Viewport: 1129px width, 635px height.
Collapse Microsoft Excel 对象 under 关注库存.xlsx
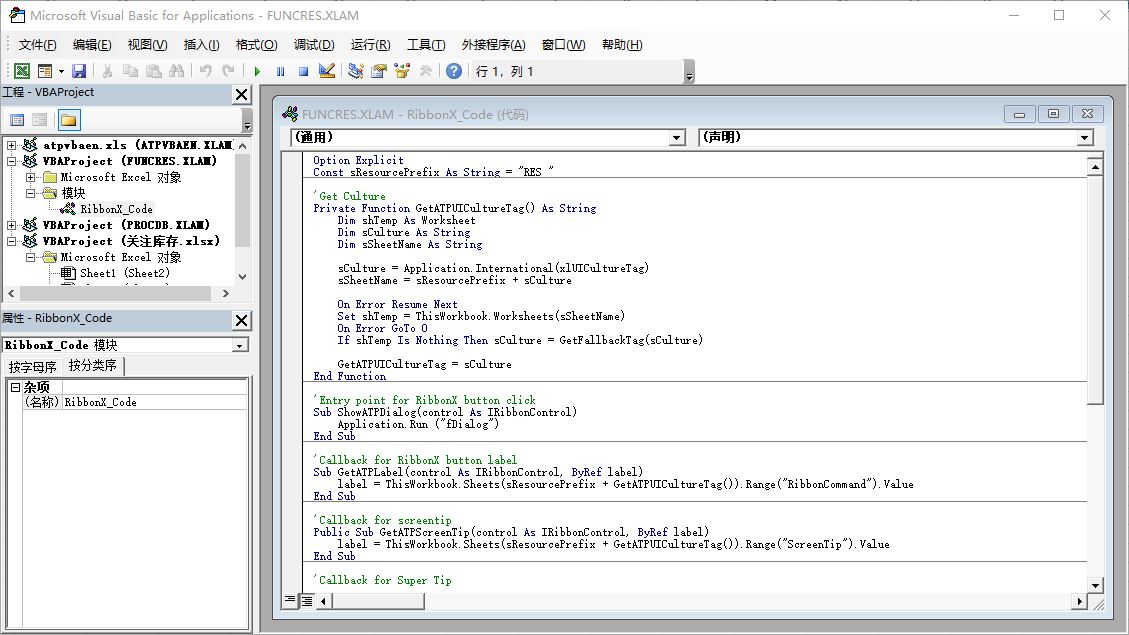click(x=30, y=257)
